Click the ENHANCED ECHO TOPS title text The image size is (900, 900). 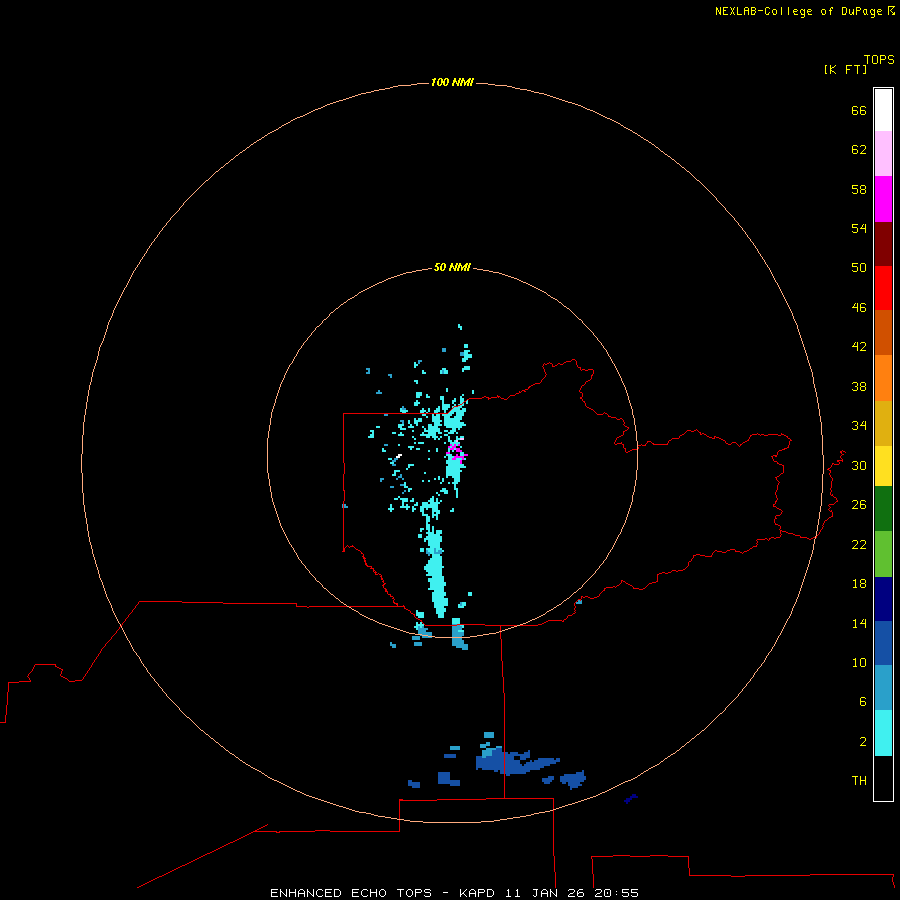351,893
